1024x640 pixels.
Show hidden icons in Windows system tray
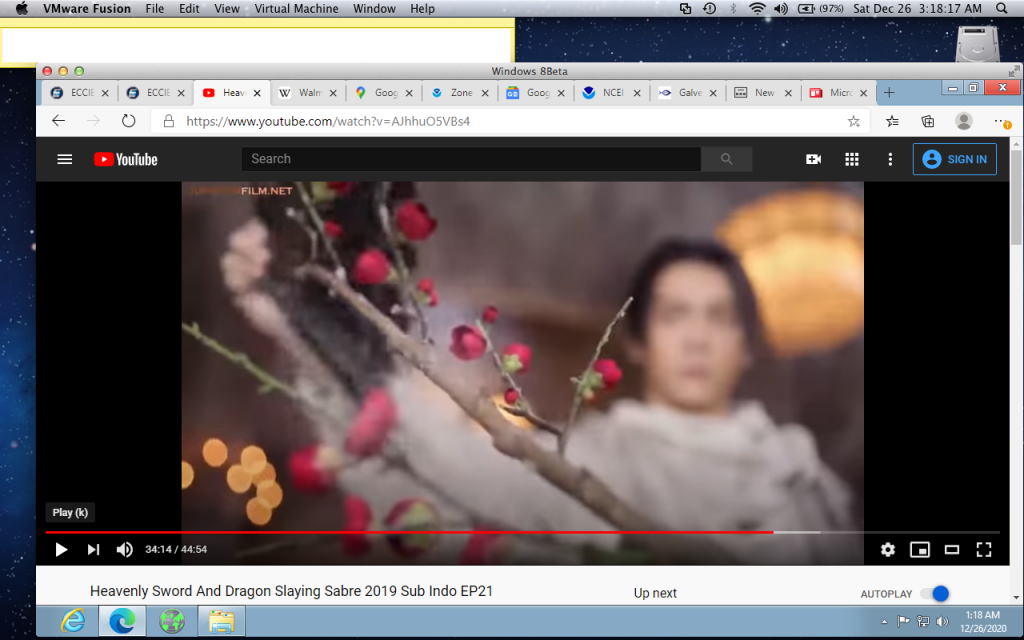coord(884,622)
